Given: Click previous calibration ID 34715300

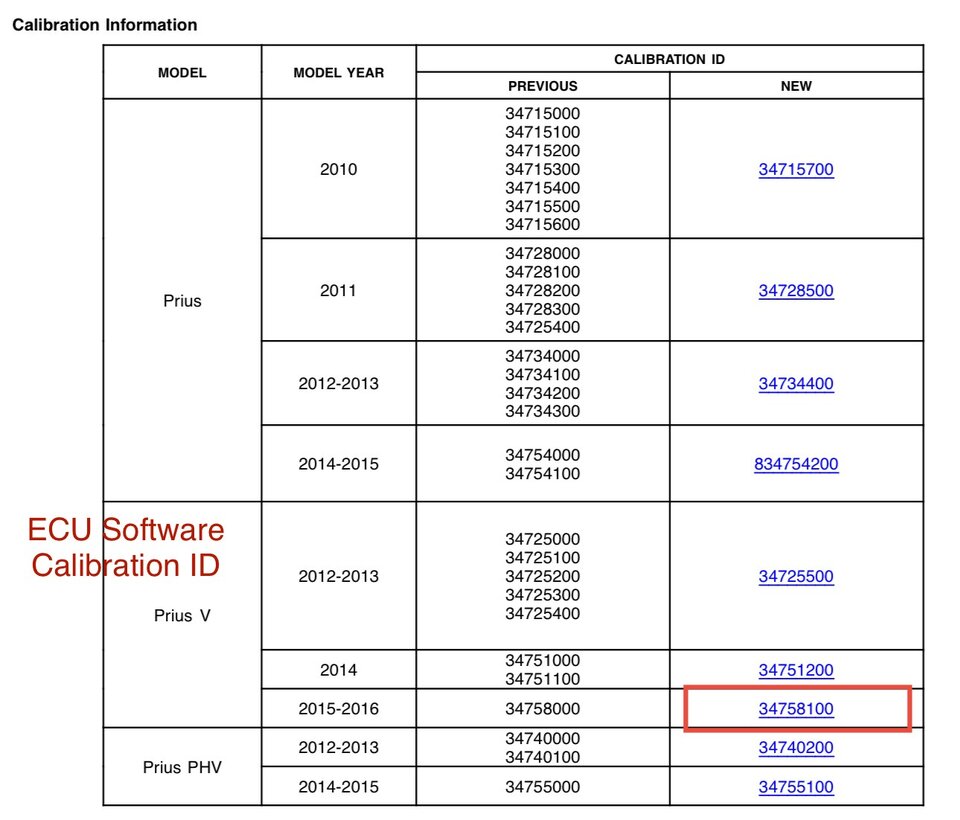Looking at the screenshot, I should click(542, 169).
